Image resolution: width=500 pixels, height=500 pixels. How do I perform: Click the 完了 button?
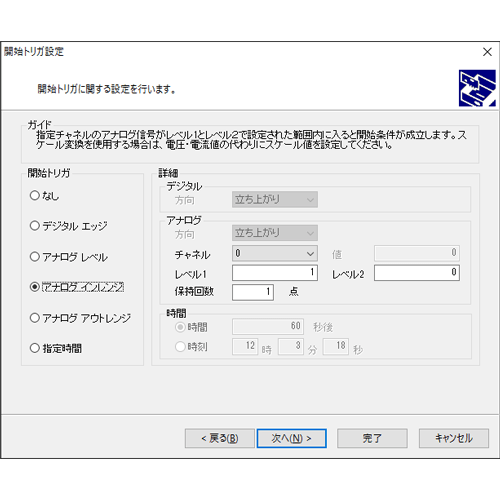coord(372,438)
